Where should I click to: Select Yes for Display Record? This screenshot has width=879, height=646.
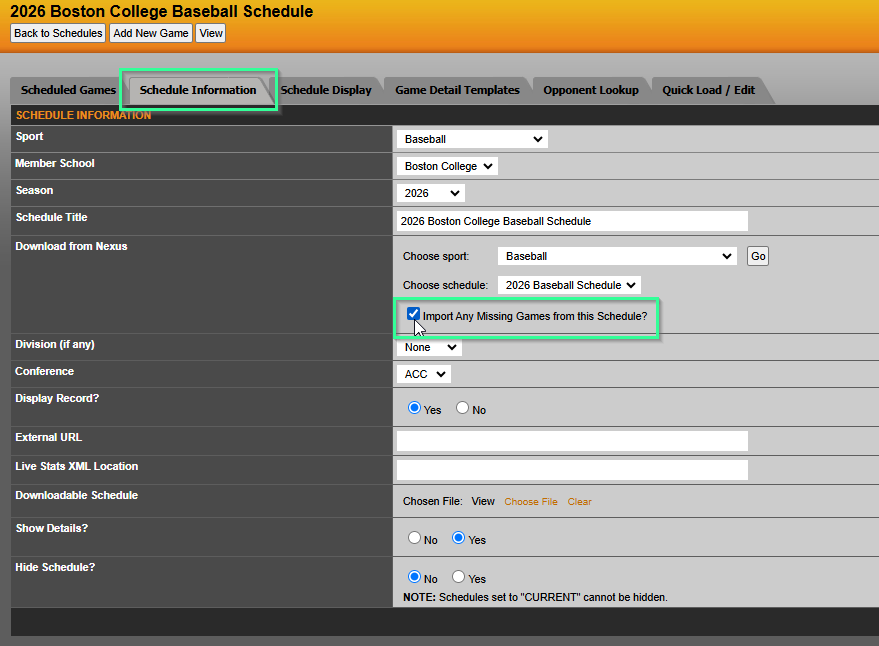click(414, 408)
